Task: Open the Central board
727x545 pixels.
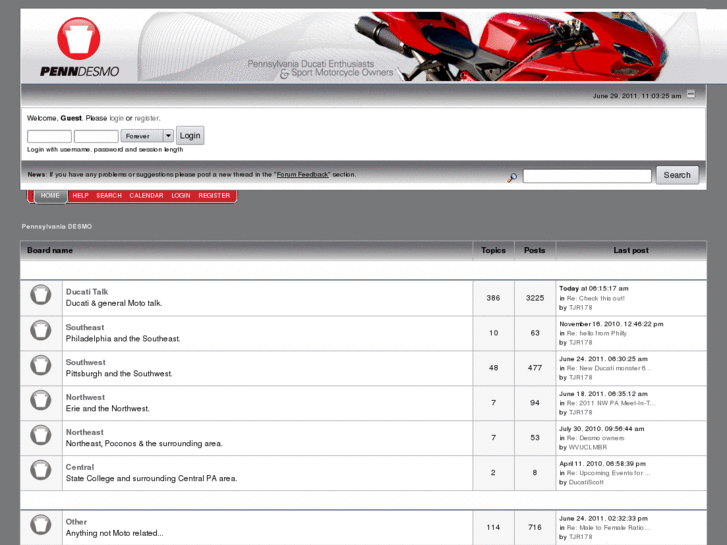Action: [80, 467]
